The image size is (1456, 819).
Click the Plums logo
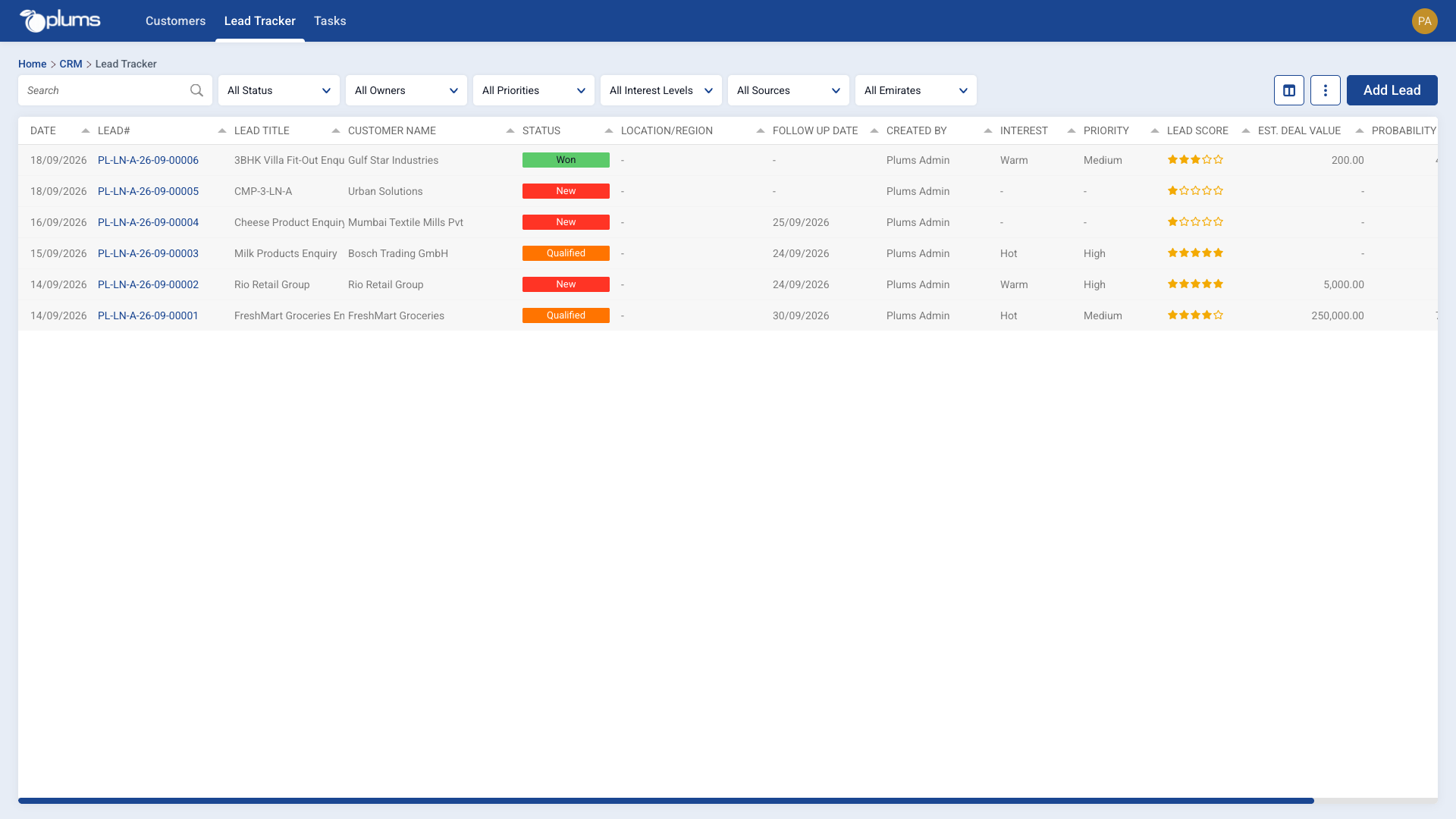tap(60, 20)
